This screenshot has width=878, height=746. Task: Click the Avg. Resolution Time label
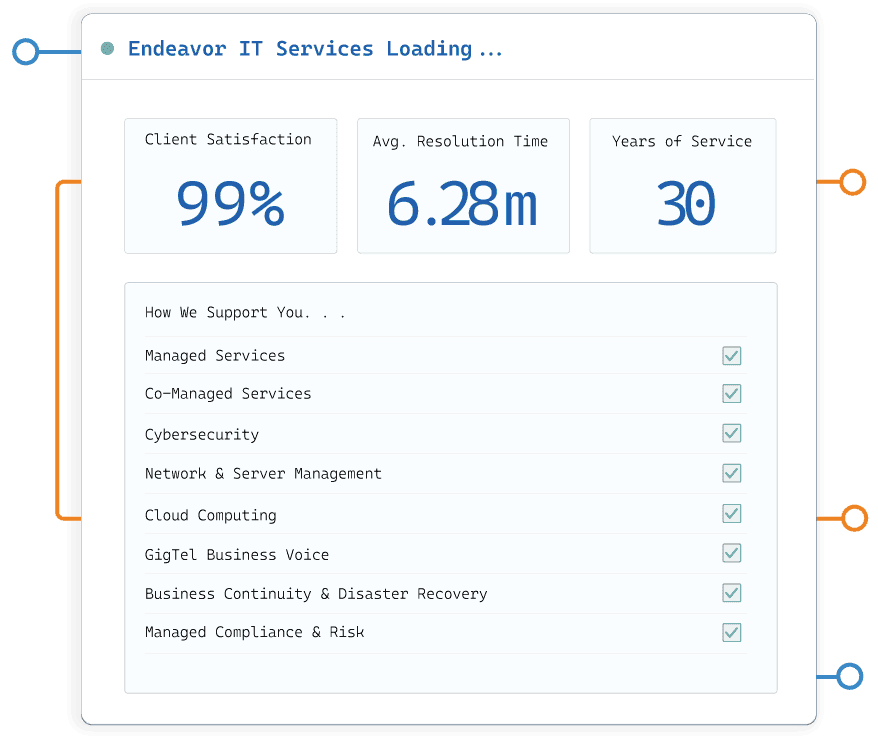click(460, 141)
